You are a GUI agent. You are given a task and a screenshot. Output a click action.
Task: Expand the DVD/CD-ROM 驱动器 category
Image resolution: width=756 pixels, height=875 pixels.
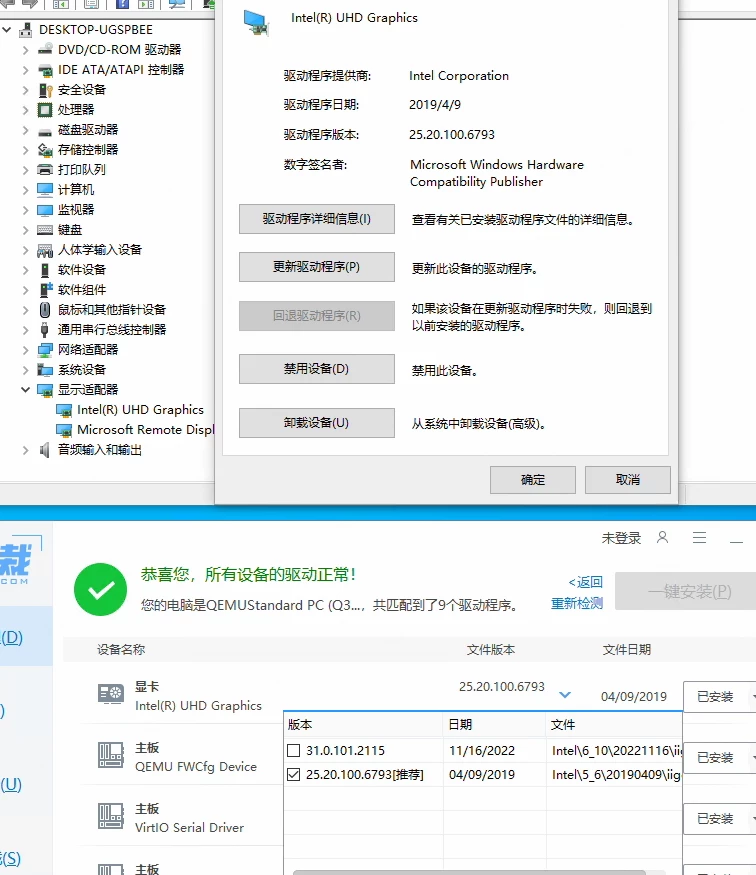point(25,50)
